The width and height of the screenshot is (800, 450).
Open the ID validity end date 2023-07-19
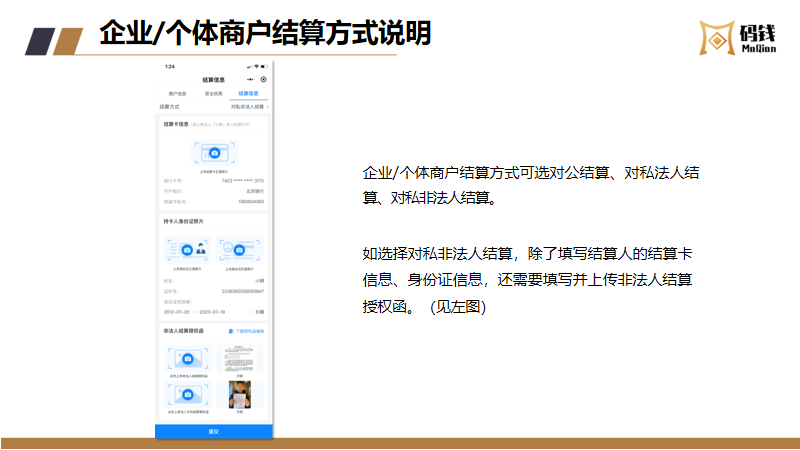pos(212,310)
